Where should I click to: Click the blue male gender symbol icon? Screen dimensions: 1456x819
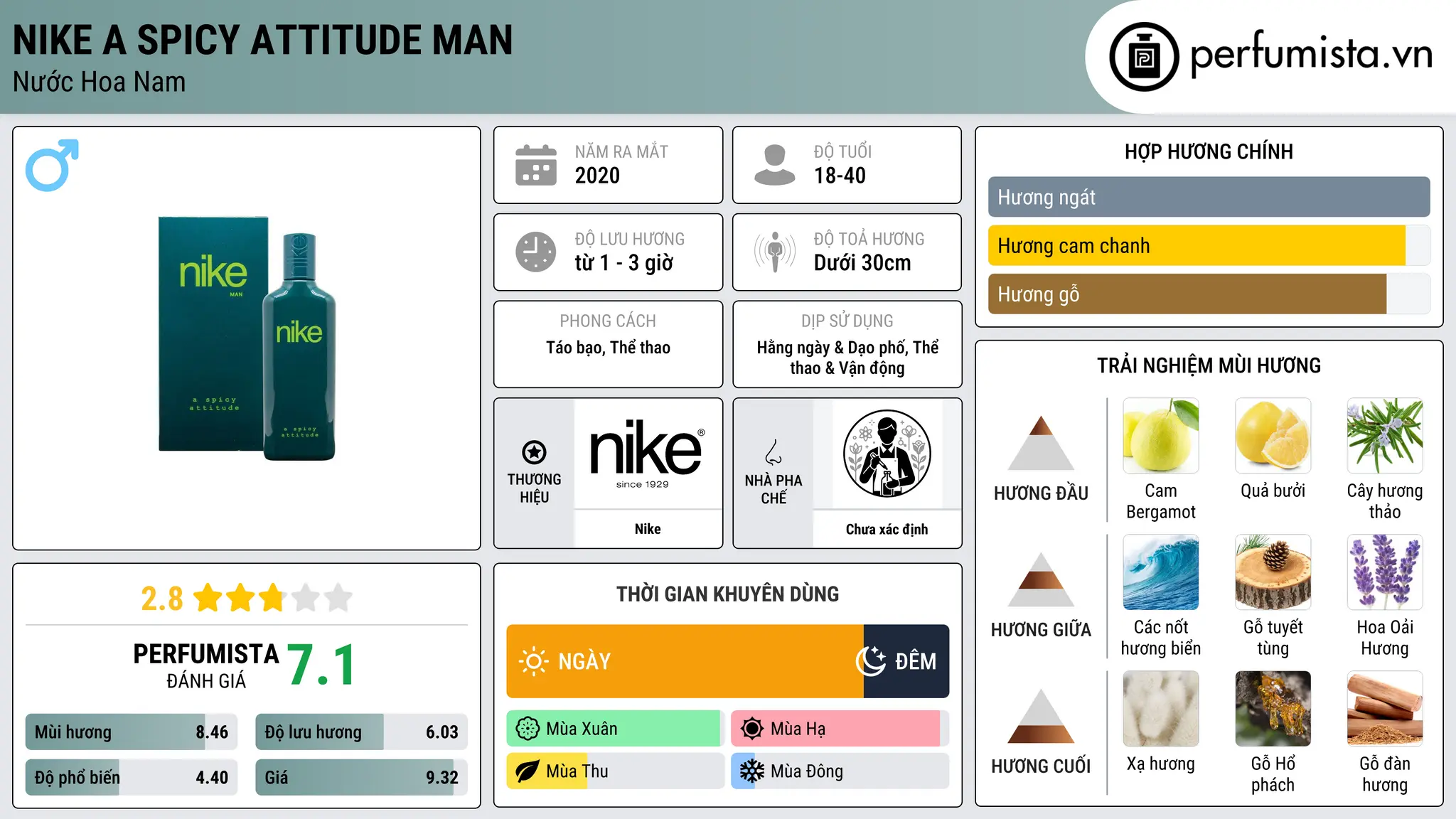52,165
